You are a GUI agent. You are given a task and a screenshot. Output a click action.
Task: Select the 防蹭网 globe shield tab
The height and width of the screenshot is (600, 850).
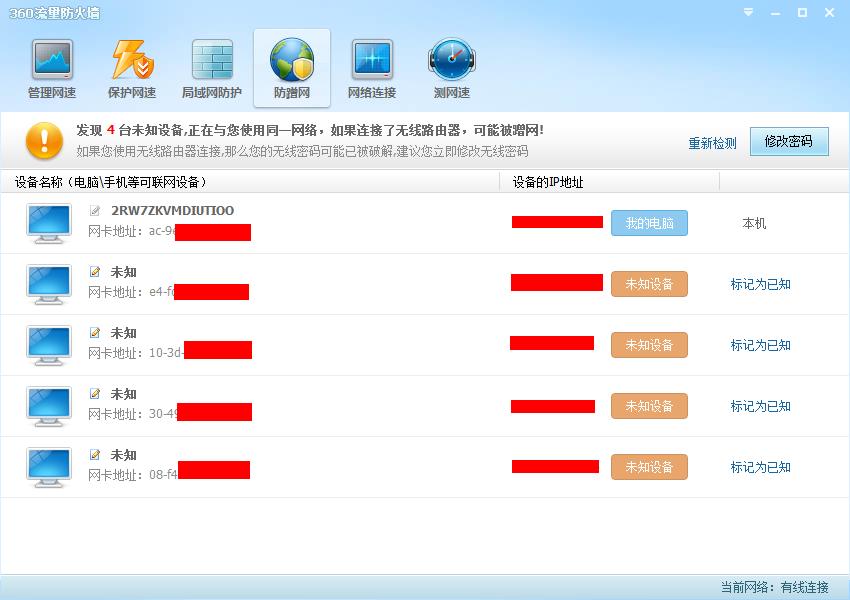(x=292, y=68)
